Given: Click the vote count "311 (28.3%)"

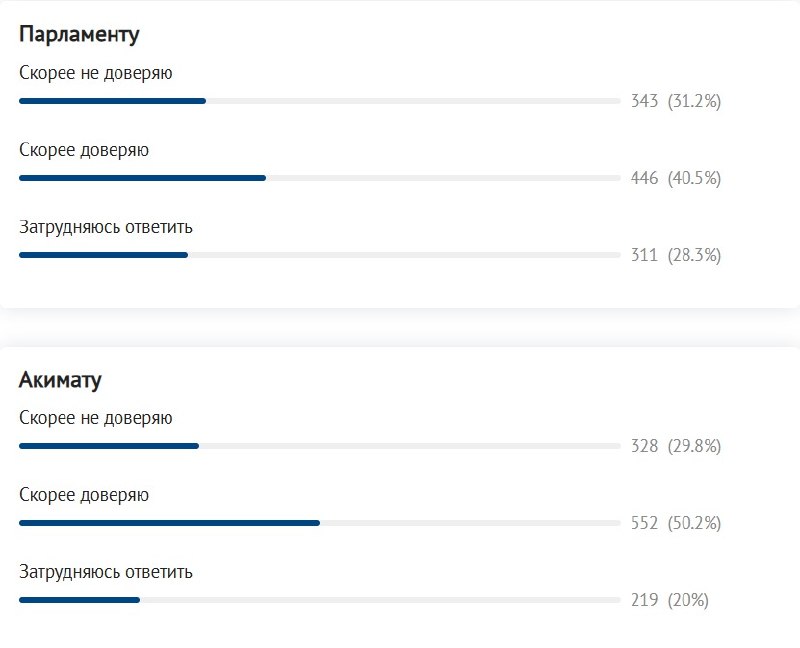Looking at the screenshot, I should (676, 255).
